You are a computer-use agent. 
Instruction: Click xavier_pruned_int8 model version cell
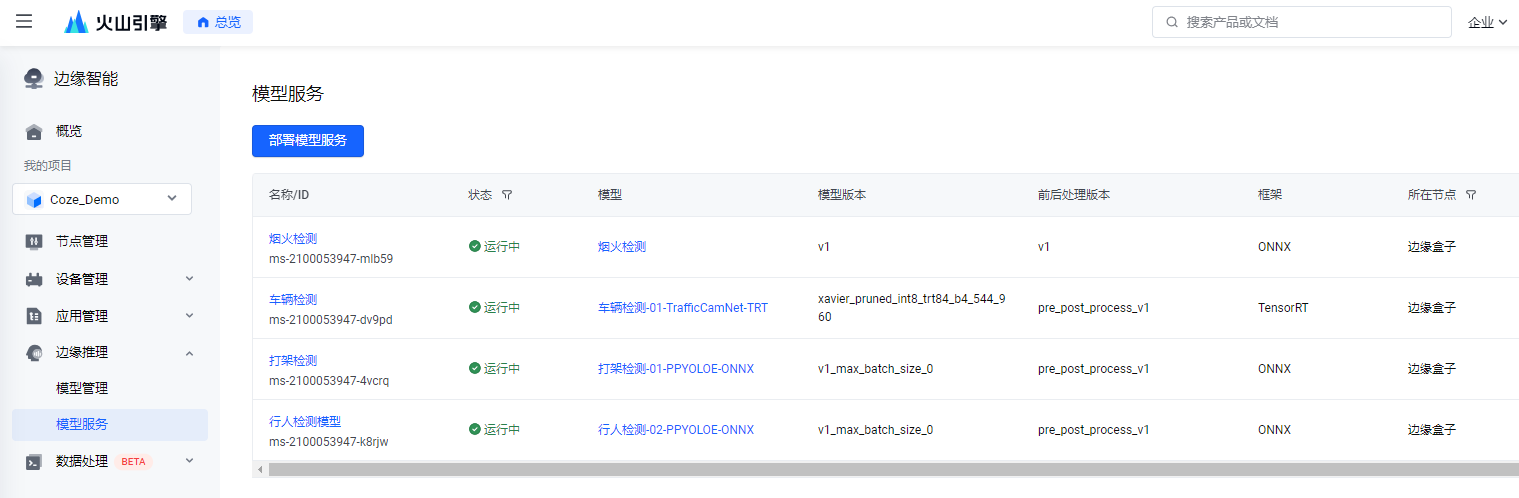point(912,308)
